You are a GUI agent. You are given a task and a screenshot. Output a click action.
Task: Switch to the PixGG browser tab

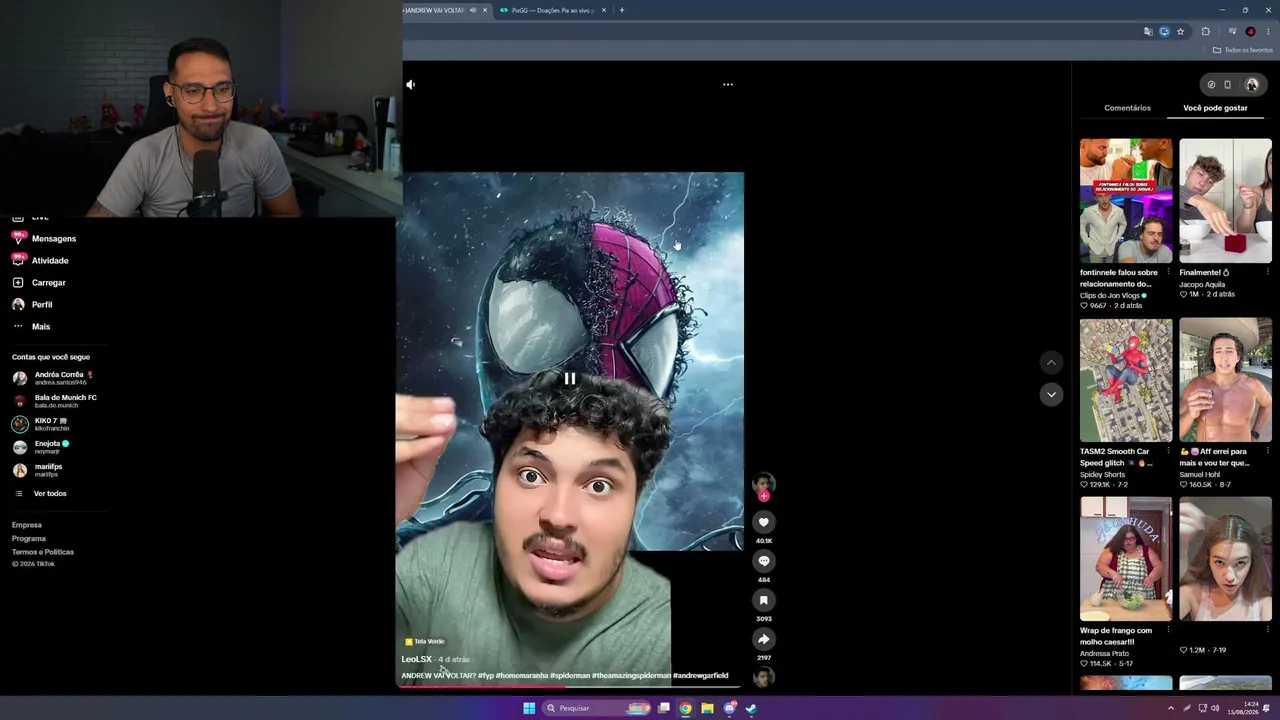pyautogui.click(x=552, y=10)
